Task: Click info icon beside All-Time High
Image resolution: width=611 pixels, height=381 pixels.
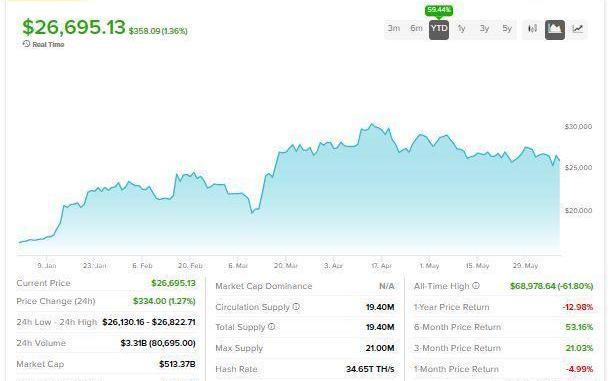Action: click(476, 286)
